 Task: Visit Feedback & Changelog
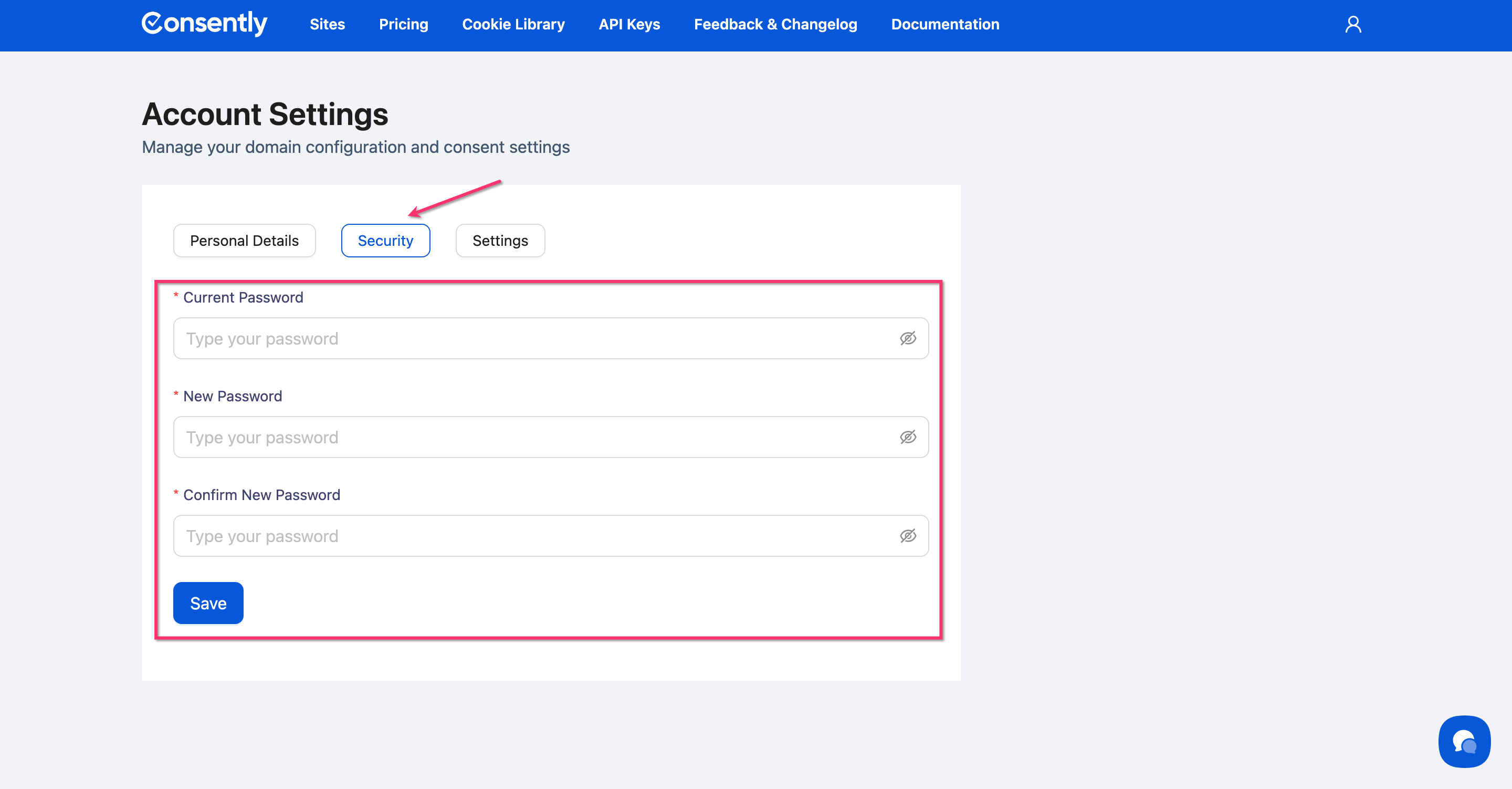click(x=775, y=25)
